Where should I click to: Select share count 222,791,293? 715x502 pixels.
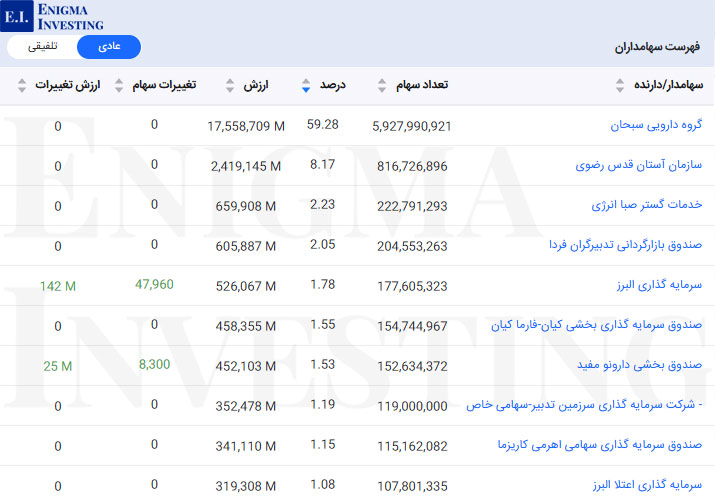click(x=412, y=207)
